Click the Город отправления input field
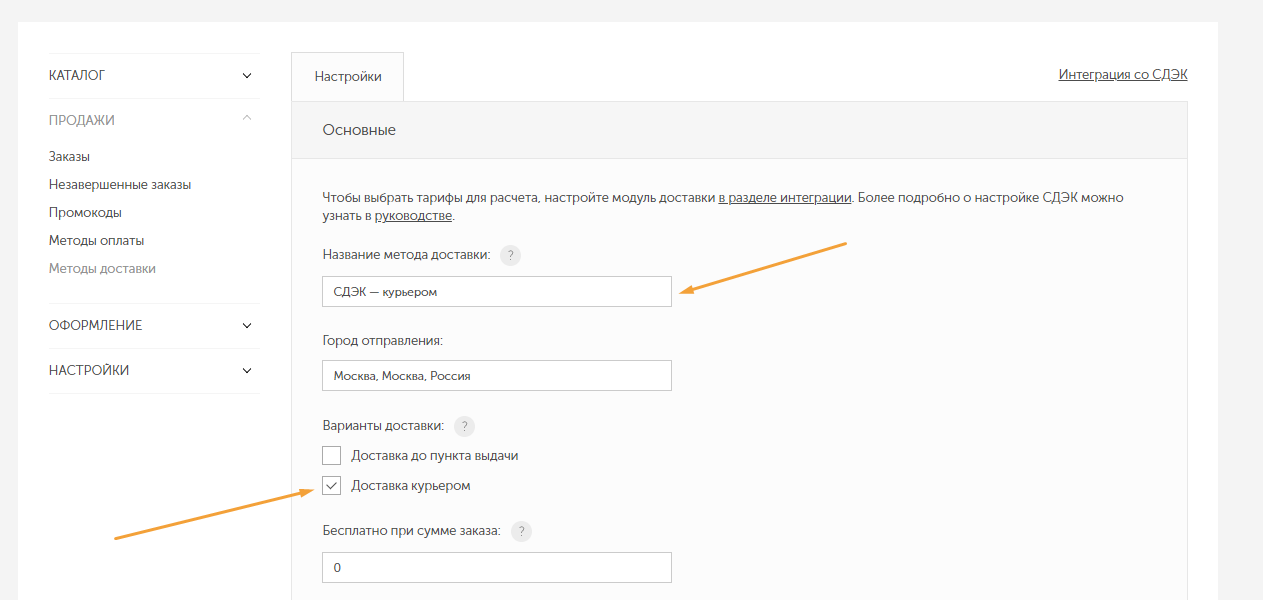The width and height of the screenshot is (1263, 600). click(497, 376)
